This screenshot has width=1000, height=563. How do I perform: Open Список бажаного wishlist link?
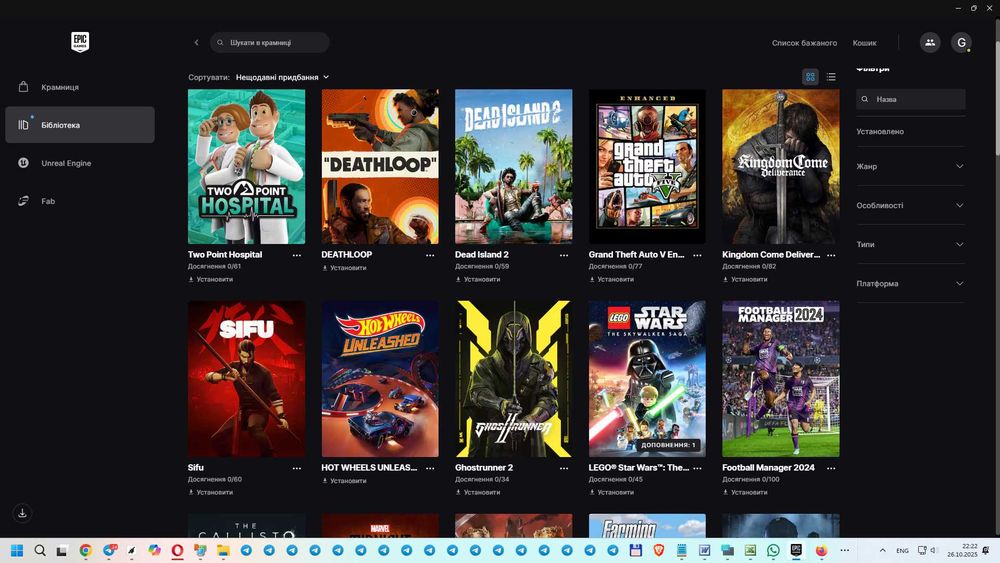click(804, 43)
